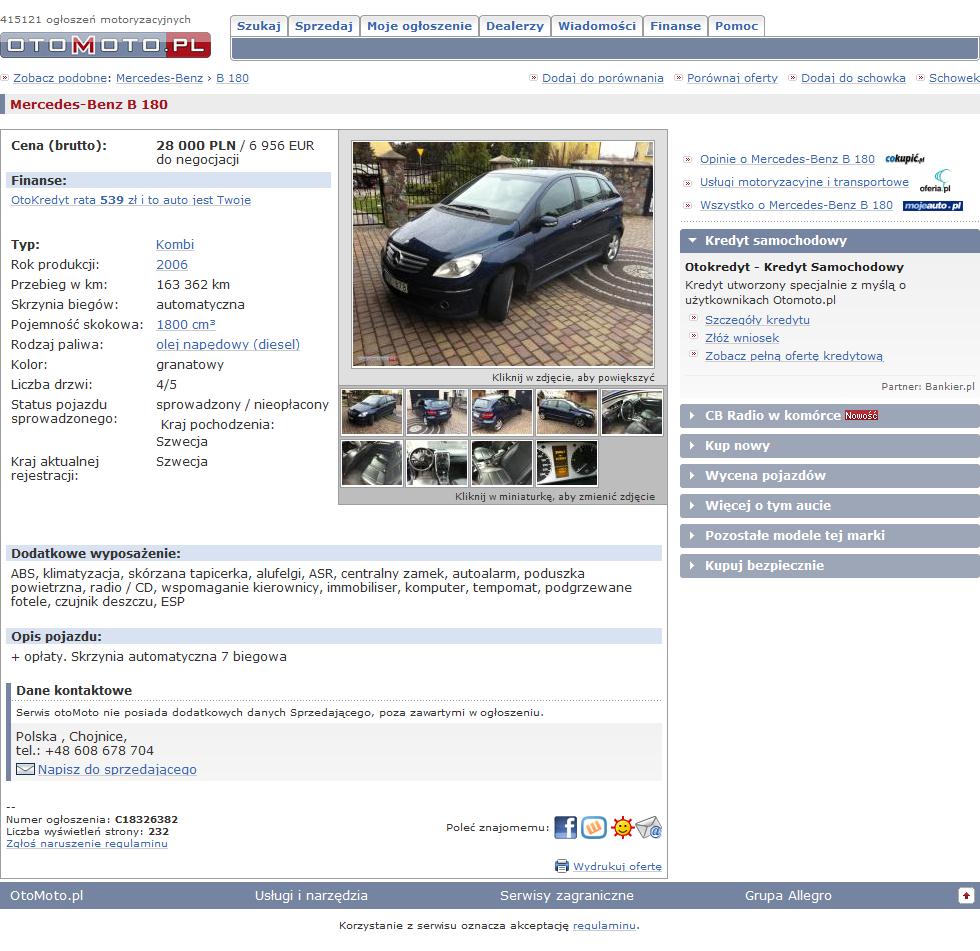Send listing by email envelope icon
The height and width of the screenshot is (951, 980).
649,827
